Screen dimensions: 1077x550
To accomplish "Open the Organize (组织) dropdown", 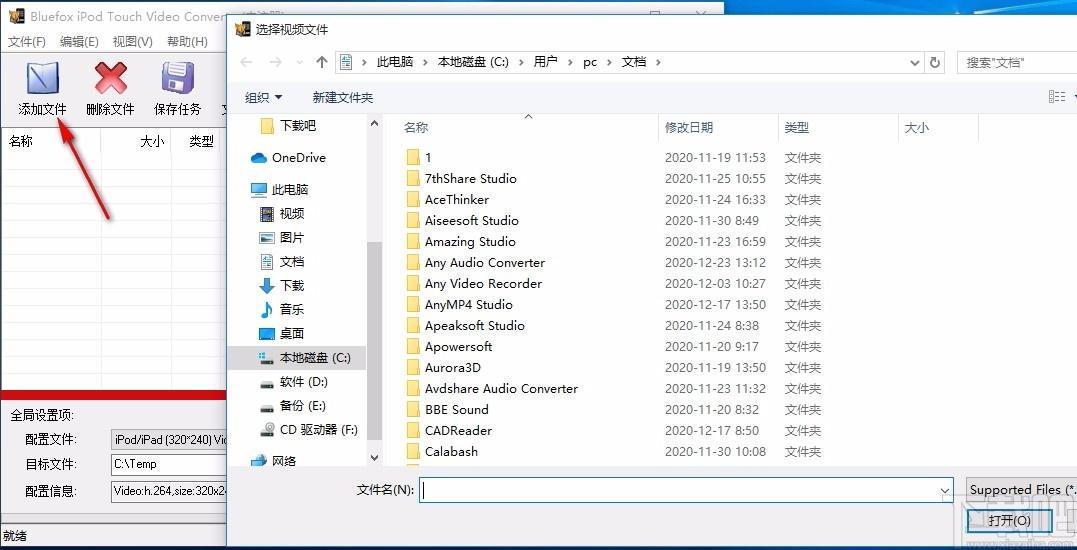I will [263, 98].
